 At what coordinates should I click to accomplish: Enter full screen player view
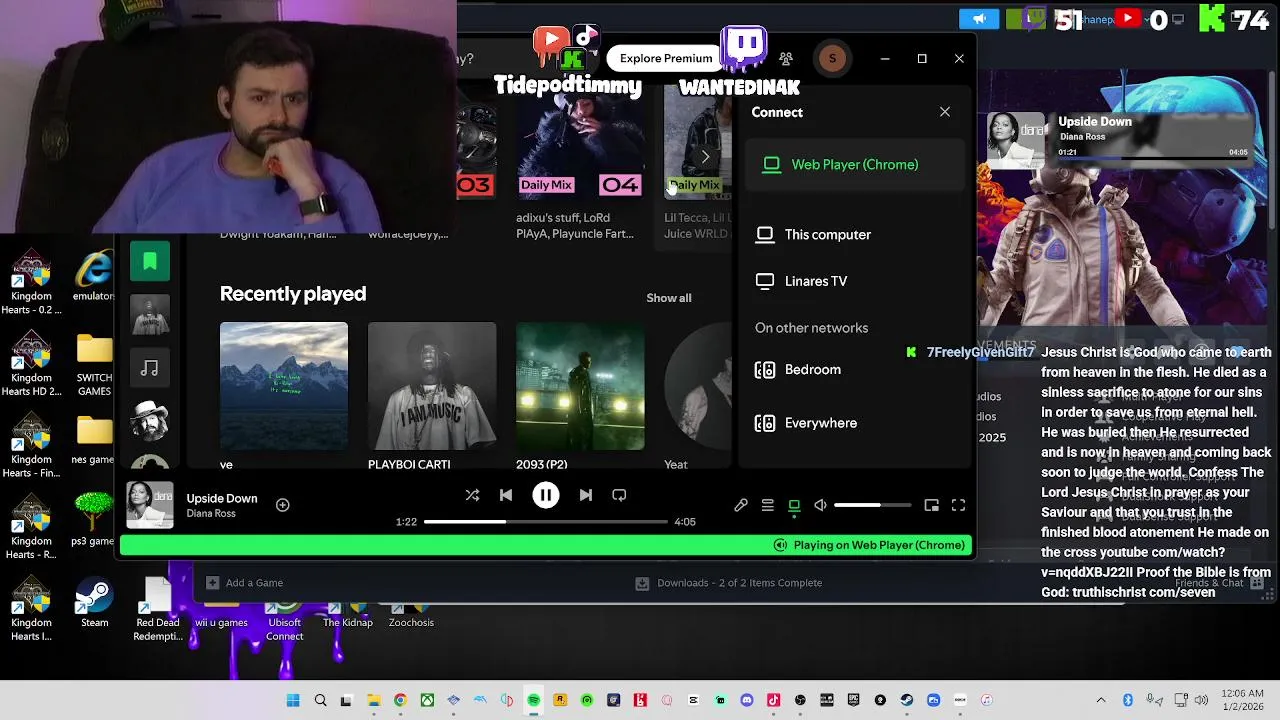[x=958, y=506]
